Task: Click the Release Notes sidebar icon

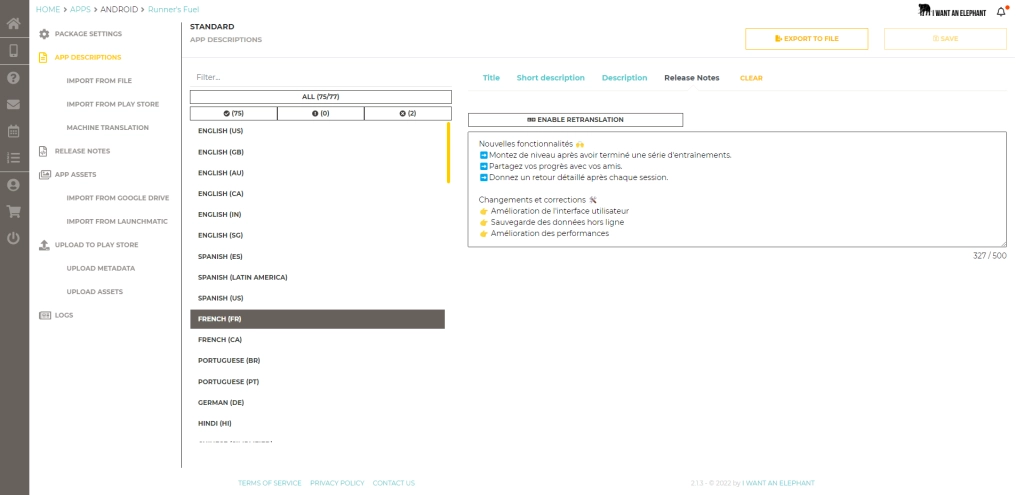Action: (44, 152)
